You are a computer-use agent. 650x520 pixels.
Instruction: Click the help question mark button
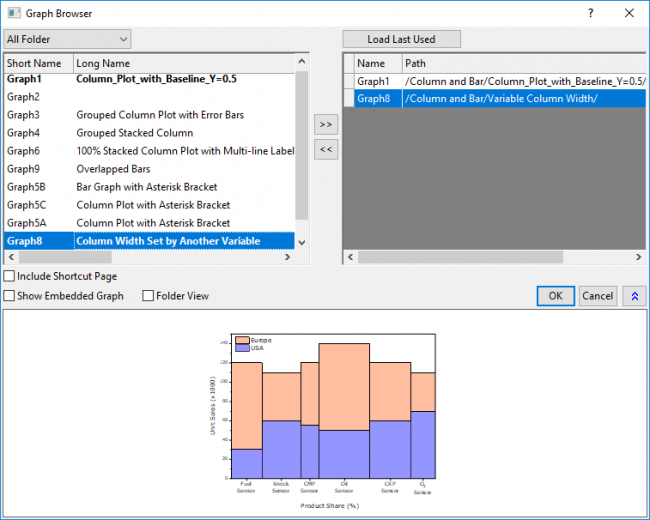point(589,14)
